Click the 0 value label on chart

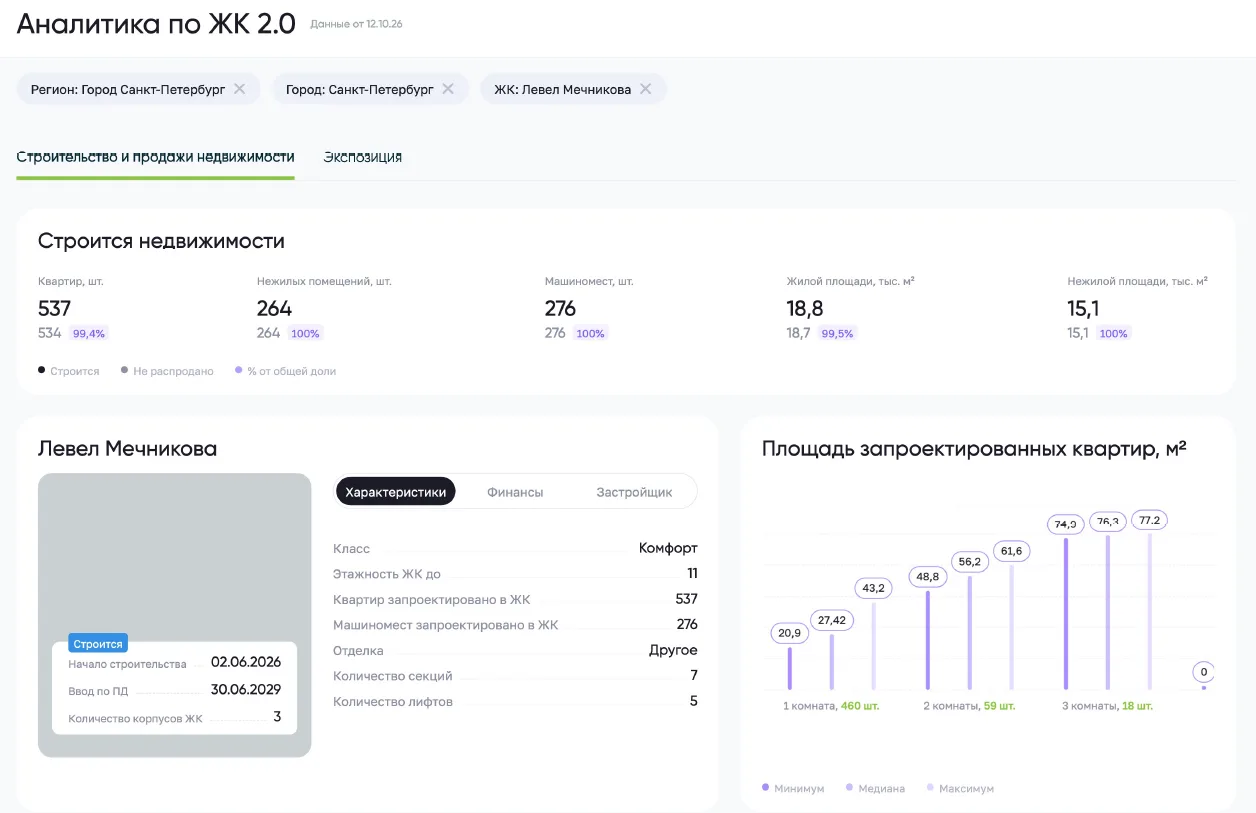tap(1204, 672)
